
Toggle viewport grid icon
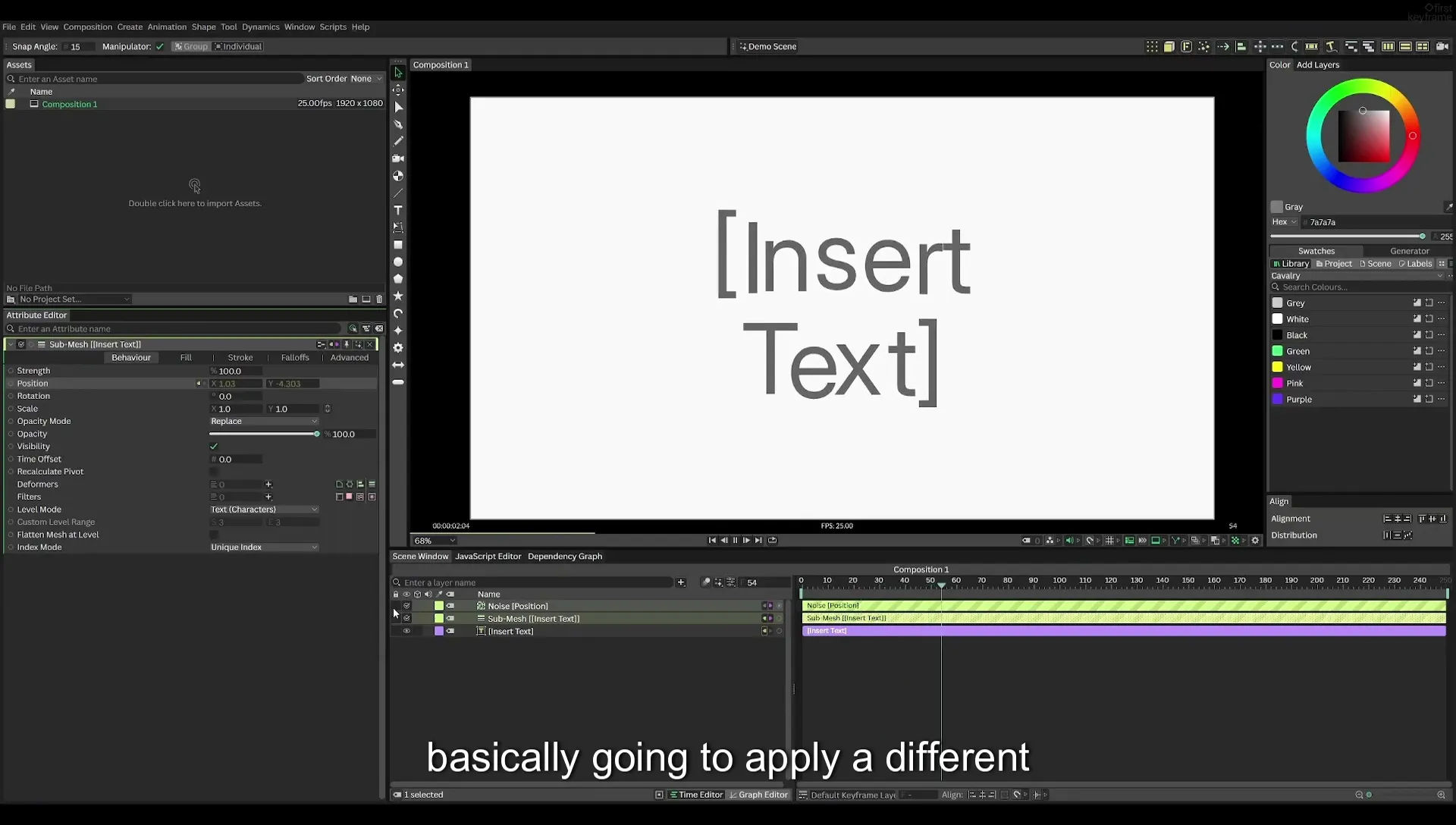pyautogui.click(x=1109, y=541)
